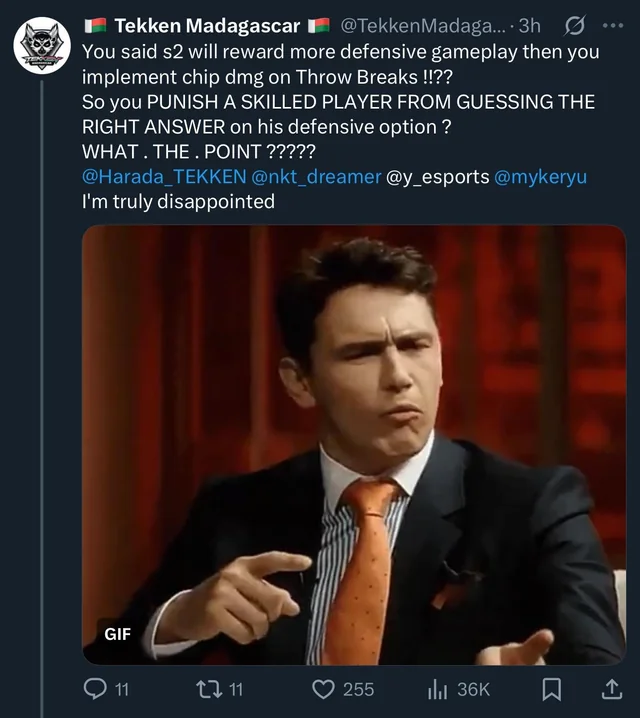Click the 36K views count
This screenshot has height=718, width=640.
(x=473, y=689)
